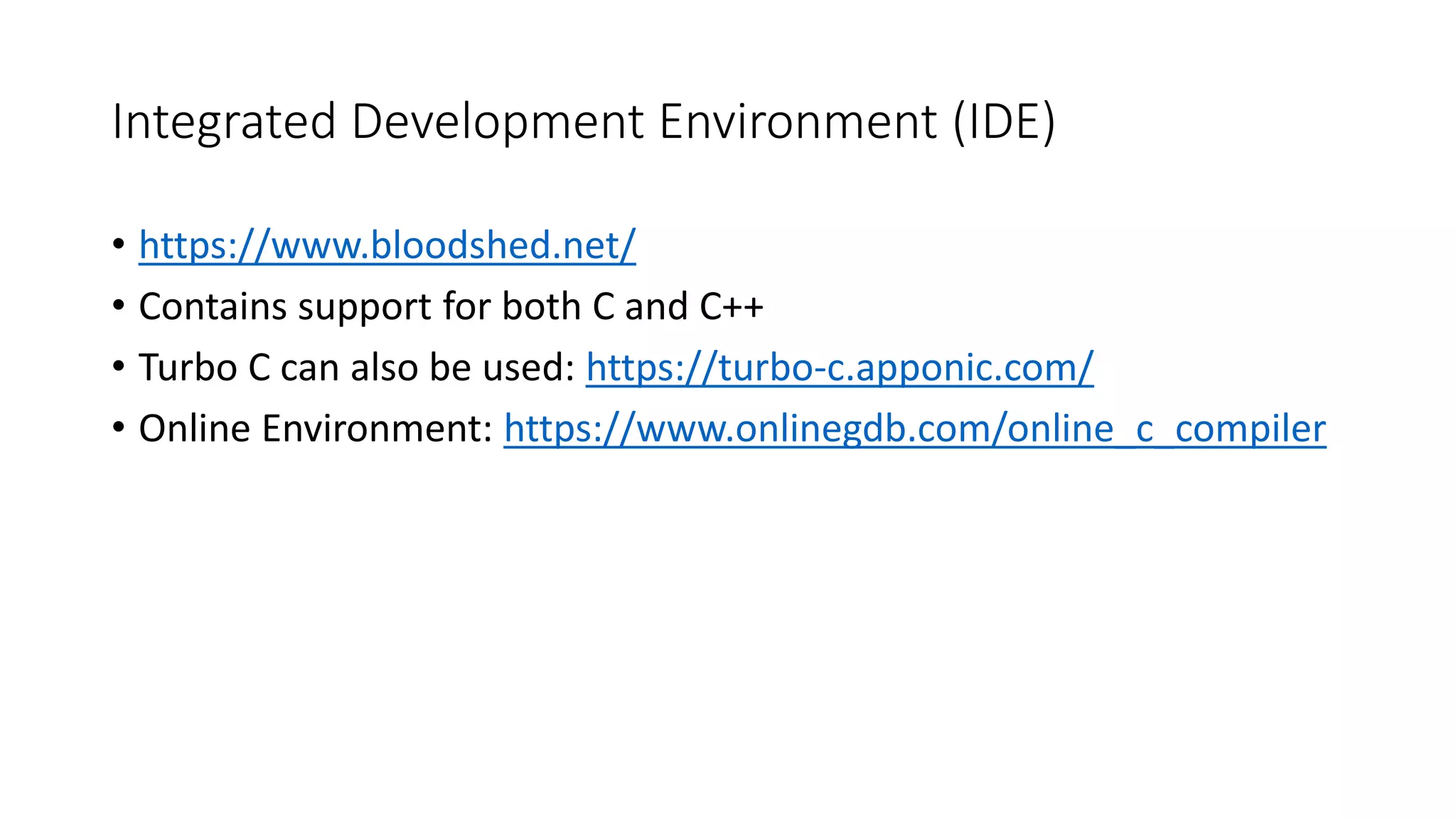Click the word 'Development' in the title
Image resolution: width=1456 pixels, height=819 pixels.
click(497, 122)
